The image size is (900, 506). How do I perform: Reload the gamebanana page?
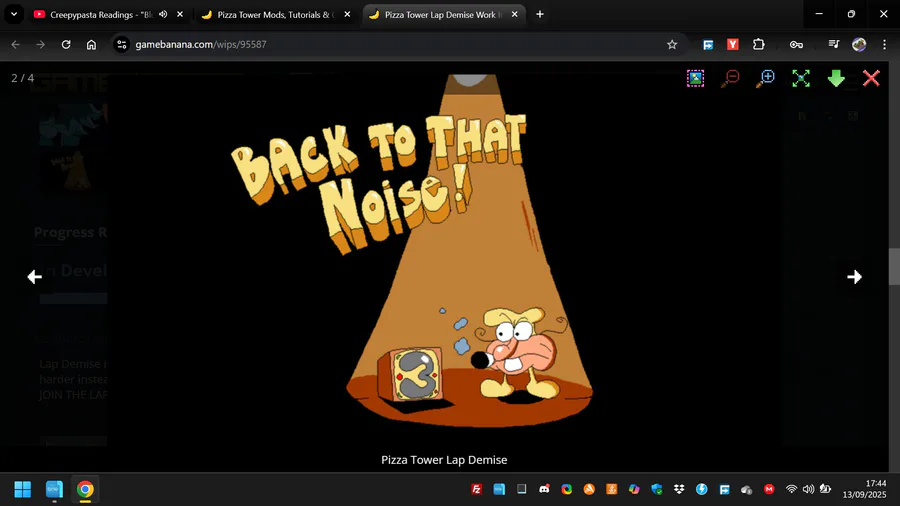(x=66, y=44)
